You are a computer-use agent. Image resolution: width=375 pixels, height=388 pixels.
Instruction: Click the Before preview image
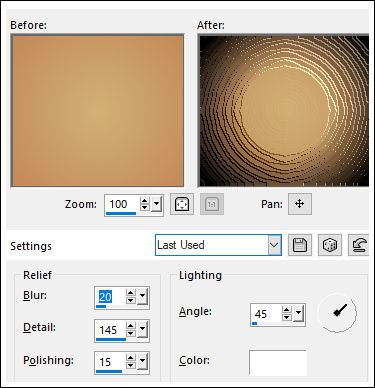pyautogui.click(x=97, y=110)
